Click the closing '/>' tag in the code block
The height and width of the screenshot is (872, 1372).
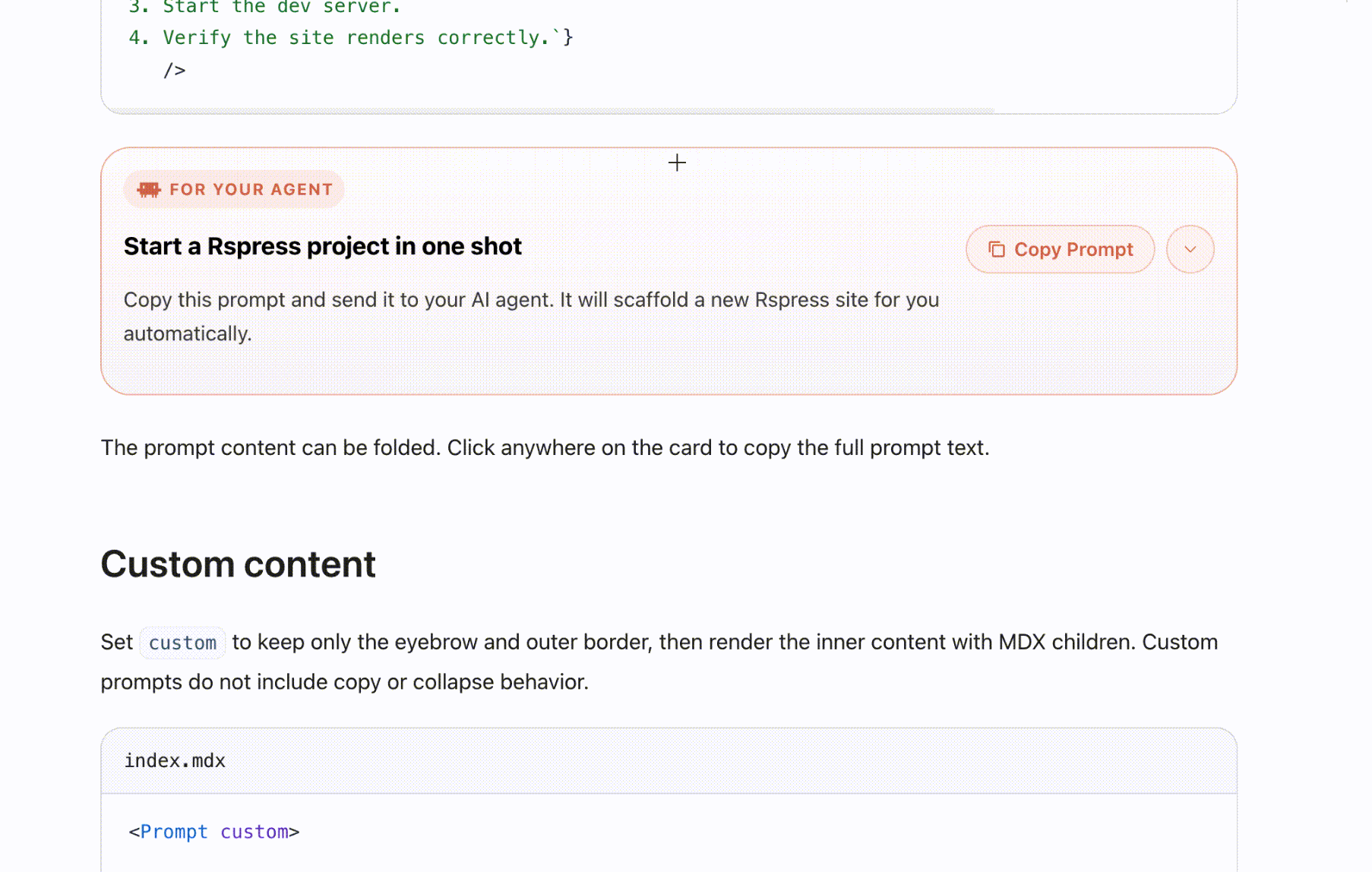pos(175,71)
